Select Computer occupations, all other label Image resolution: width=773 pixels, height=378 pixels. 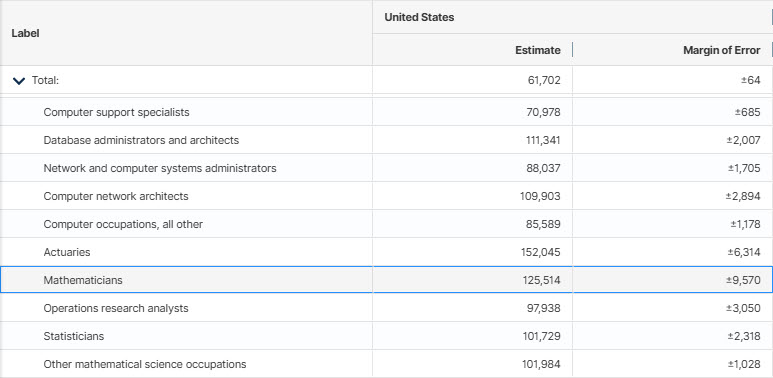point(123,224)
